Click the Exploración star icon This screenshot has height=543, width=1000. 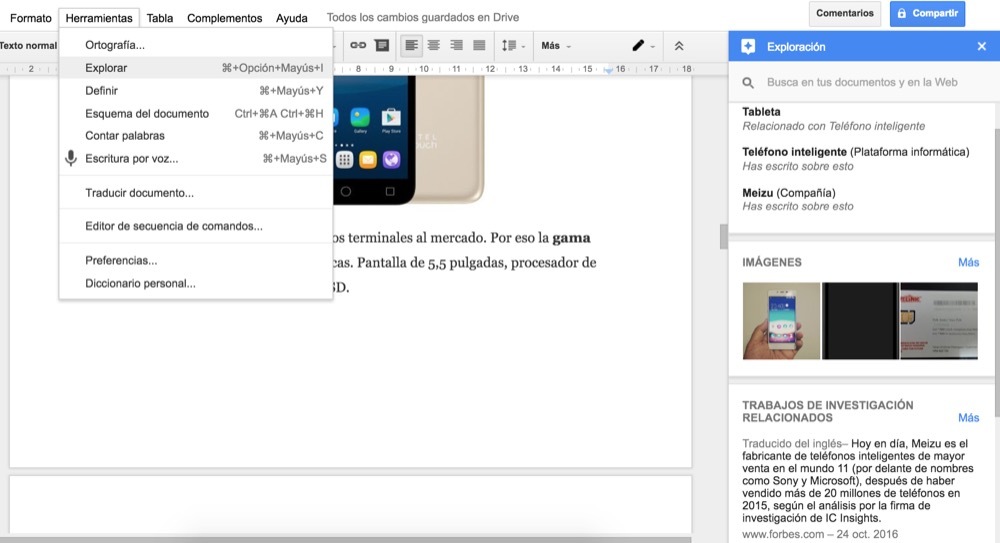[748, 47]
